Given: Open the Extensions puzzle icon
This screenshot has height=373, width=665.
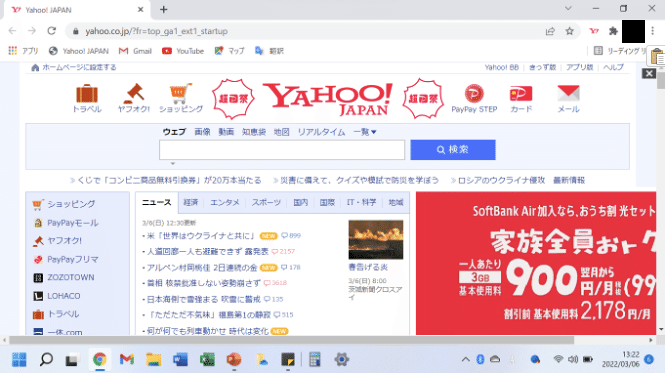Looking at the screenshot, I should click(613, 31).
